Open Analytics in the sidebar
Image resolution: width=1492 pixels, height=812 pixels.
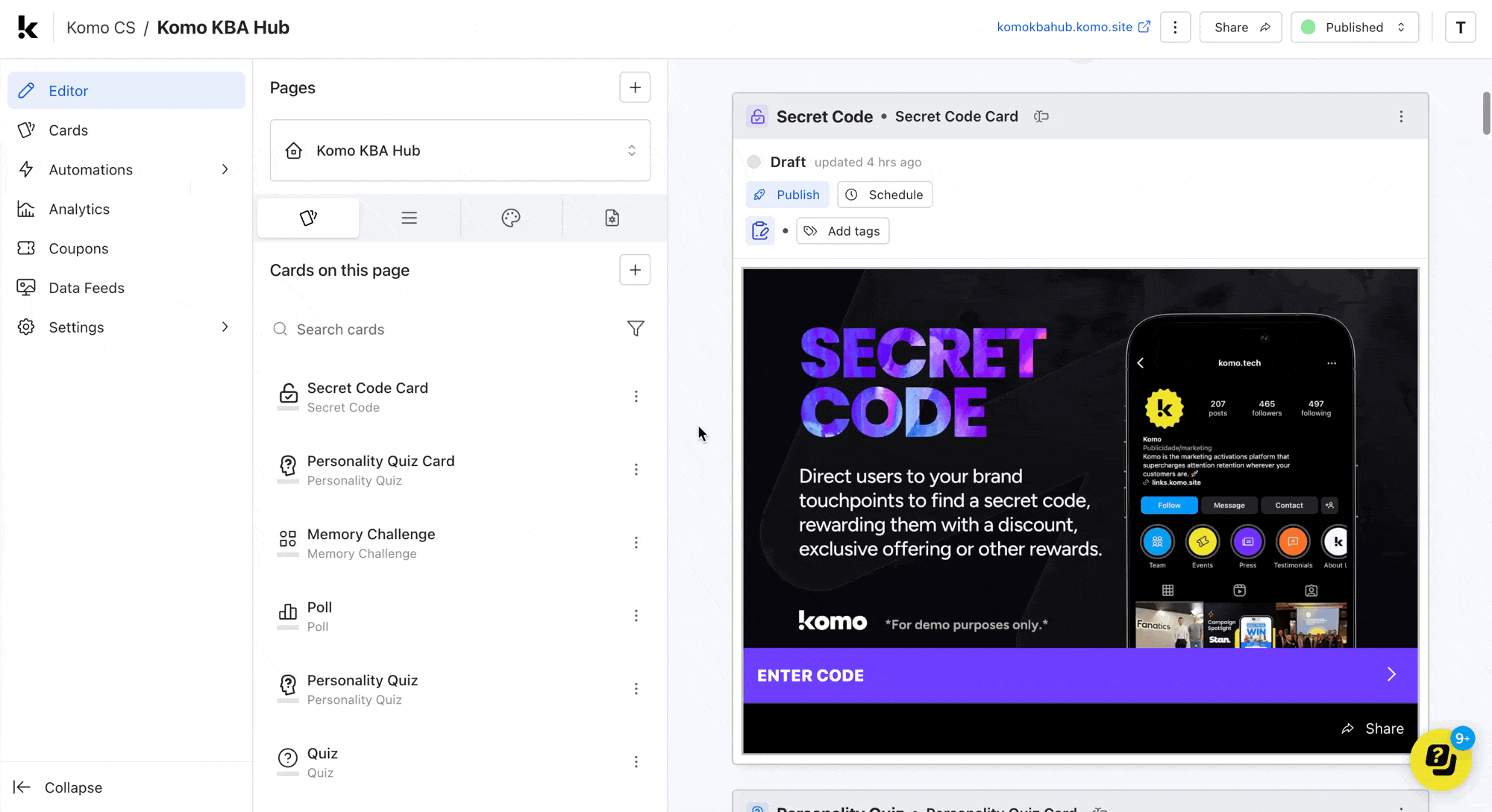79,210
